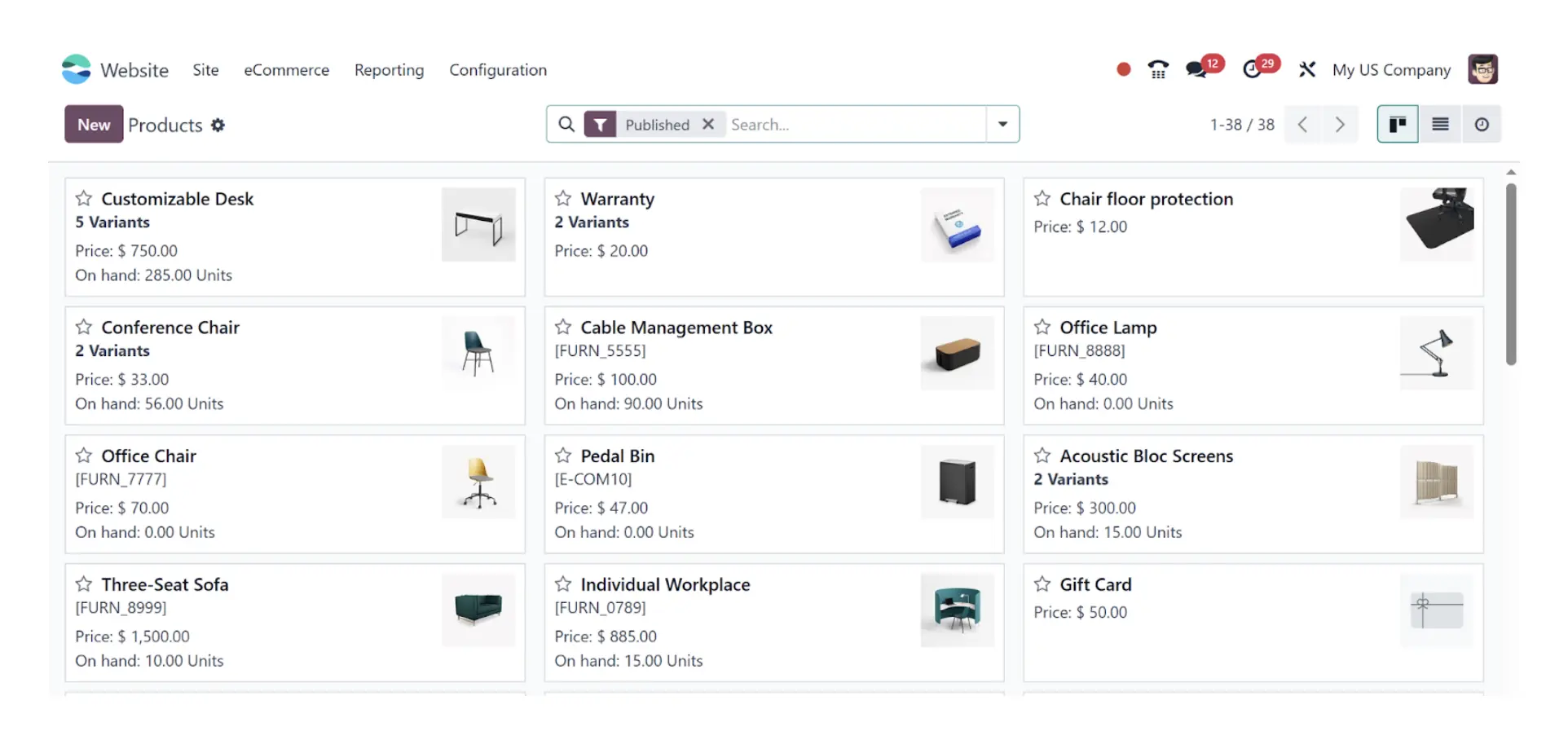Open the Configuration menu
Image resolution: width=1568 pixels, height=753 pixels.
pyautogui.click(x=498, y=70)
